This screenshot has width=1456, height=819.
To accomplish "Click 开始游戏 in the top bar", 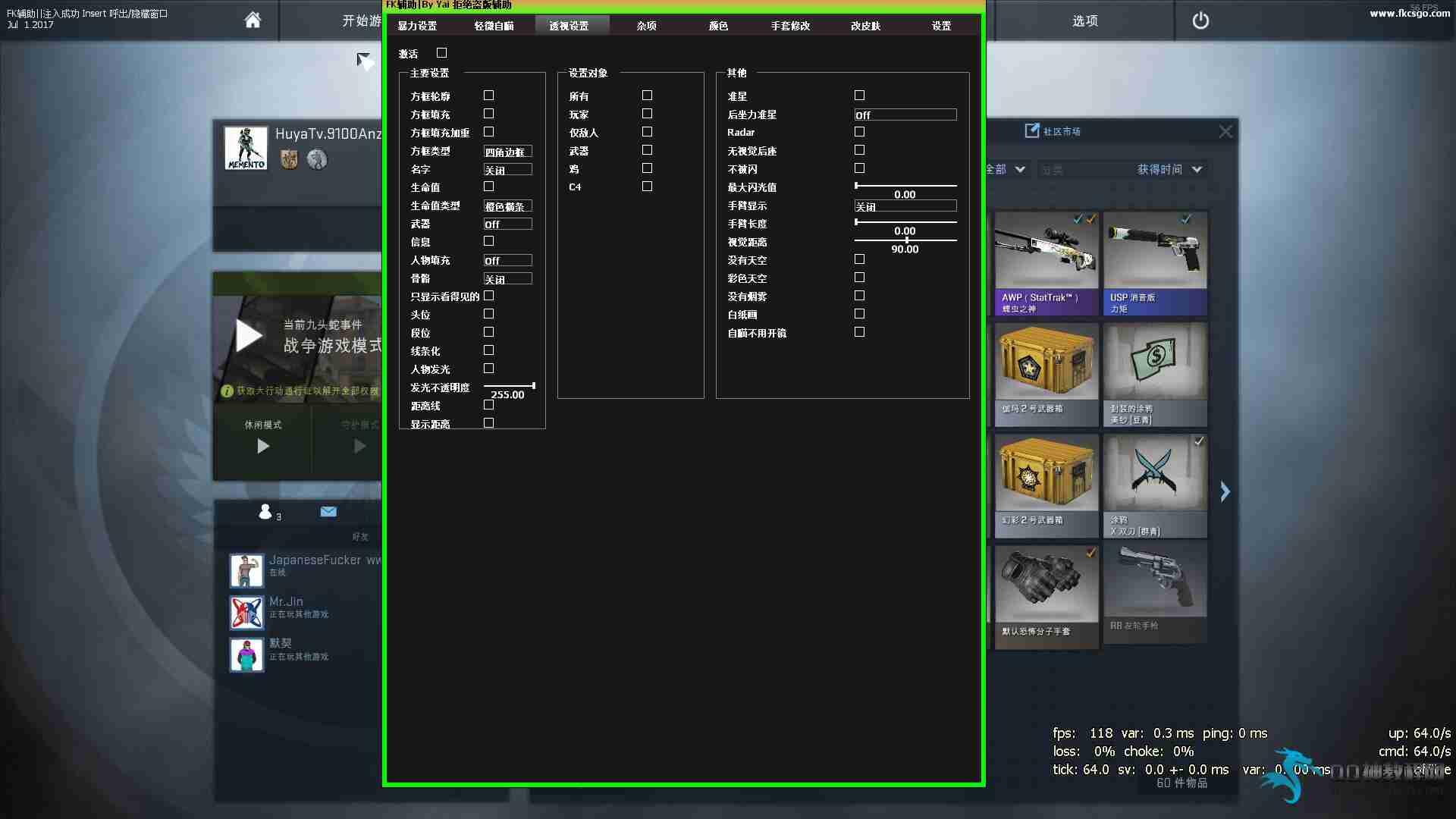I will 362,20.
